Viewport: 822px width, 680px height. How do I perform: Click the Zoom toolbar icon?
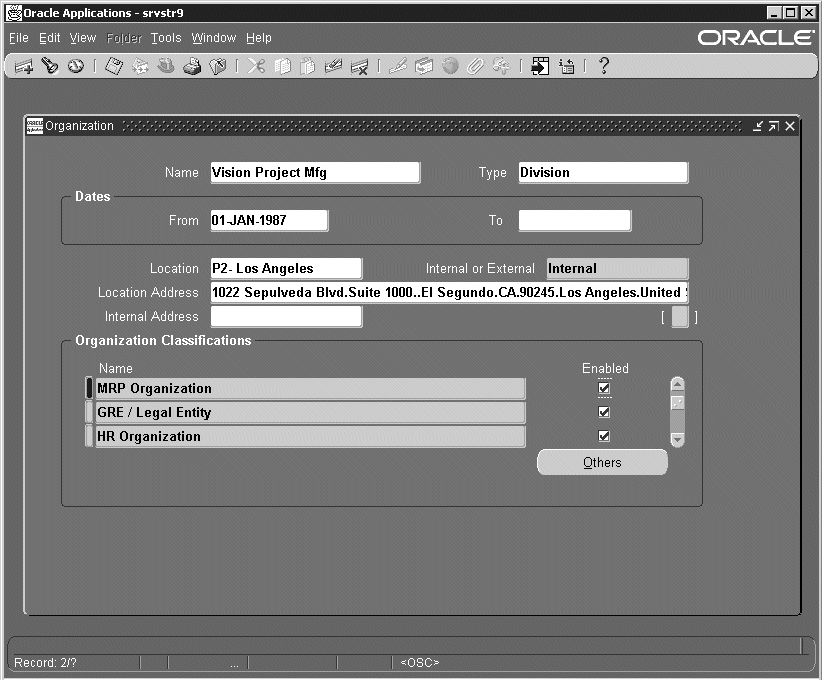point(424,67)
